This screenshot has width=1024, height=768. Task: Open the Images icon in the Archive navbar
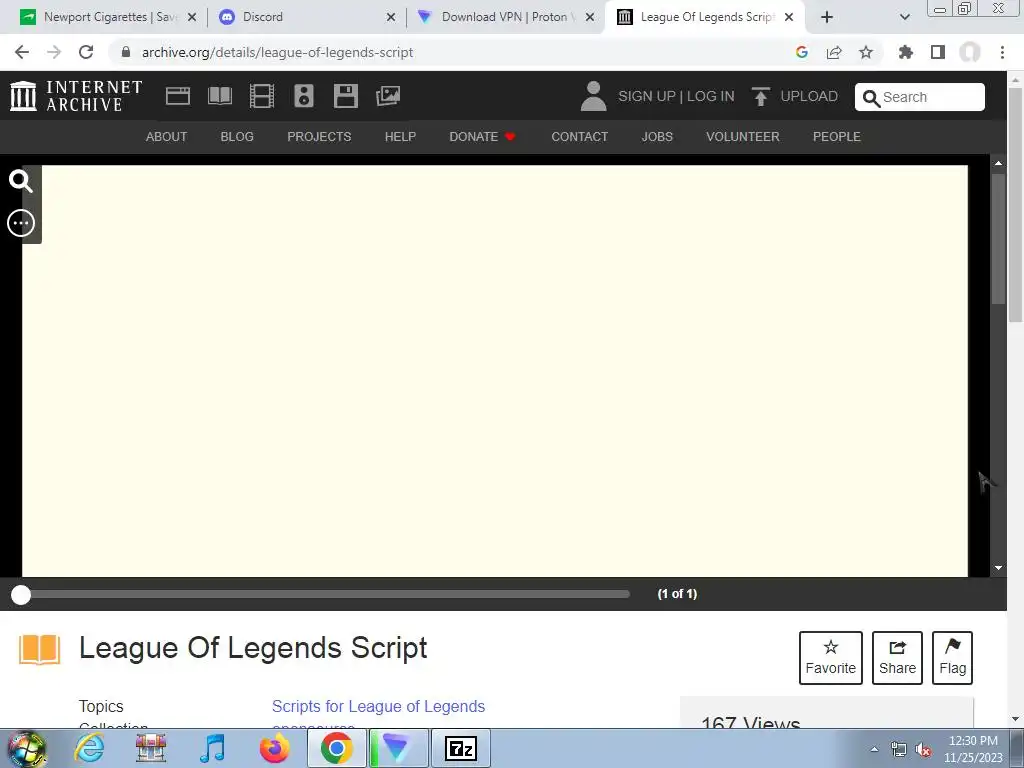[x=388, y=96]
